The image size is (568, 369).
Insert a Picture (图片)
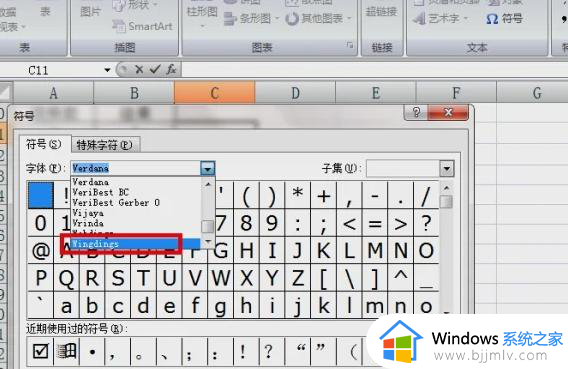click(x=90, y=12)
